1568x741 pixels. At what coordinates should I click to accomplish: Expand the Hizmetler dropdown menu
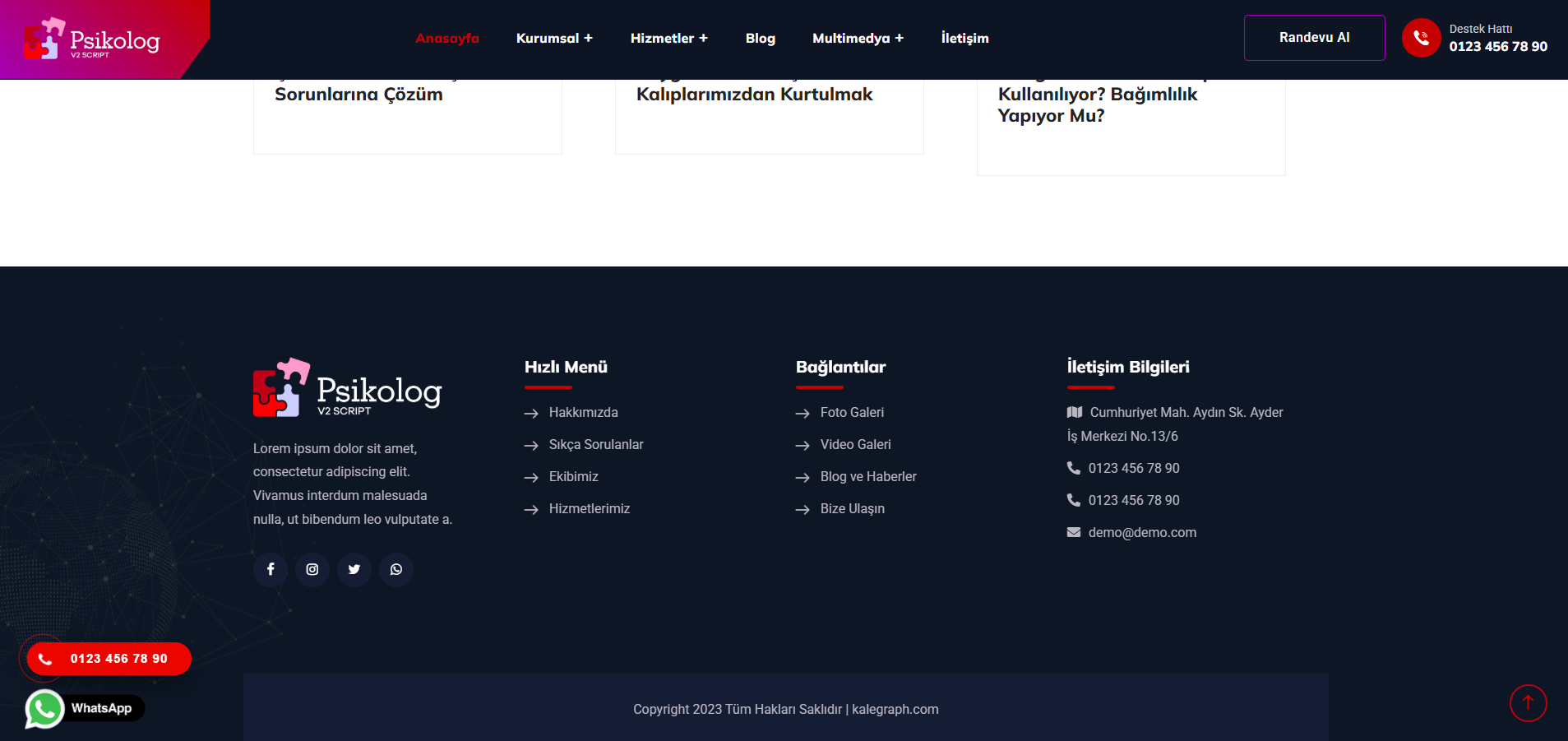point(668,38)
